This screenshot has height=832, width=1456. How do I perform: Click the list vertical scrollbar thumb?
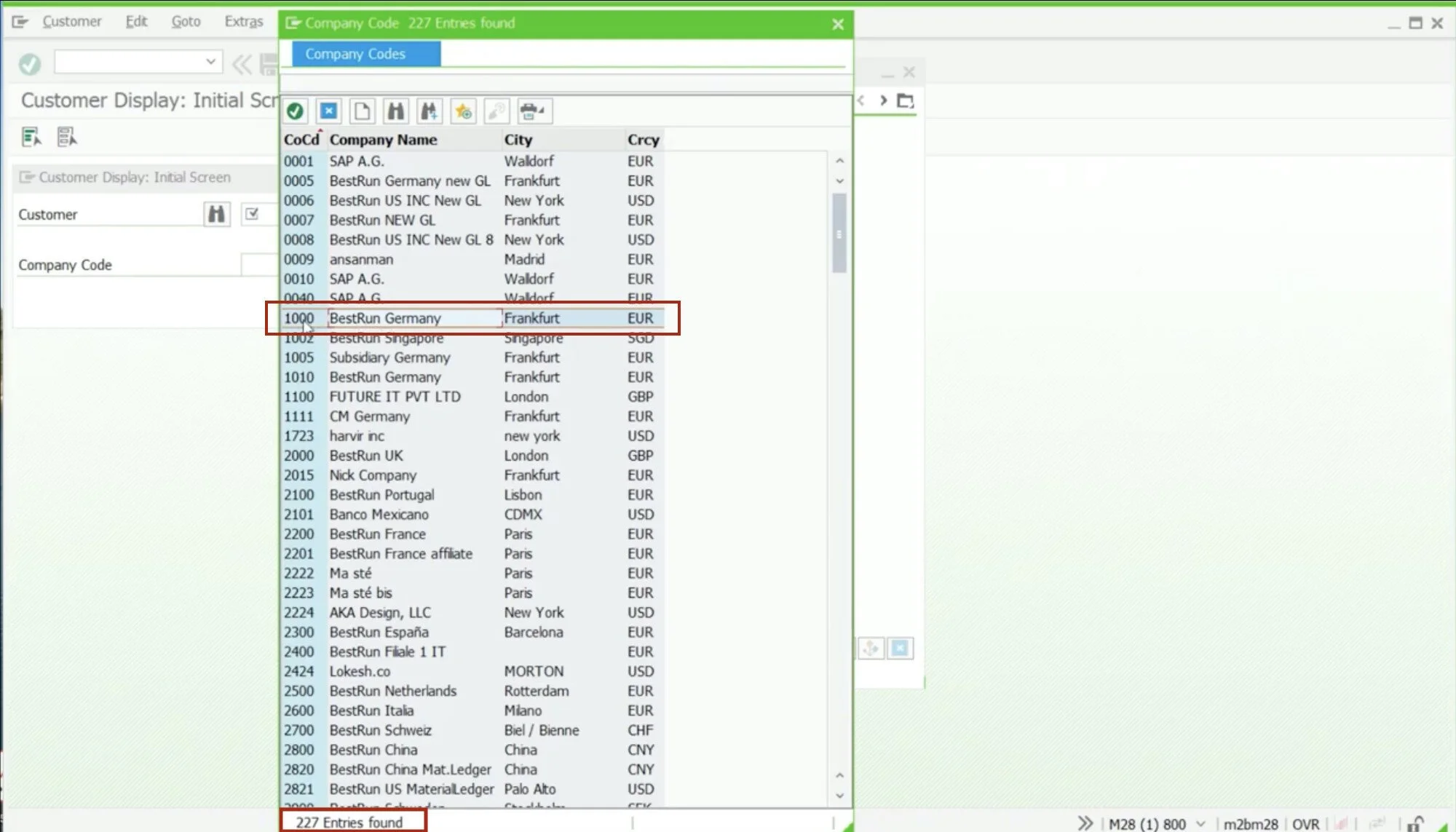coord(839,233)
